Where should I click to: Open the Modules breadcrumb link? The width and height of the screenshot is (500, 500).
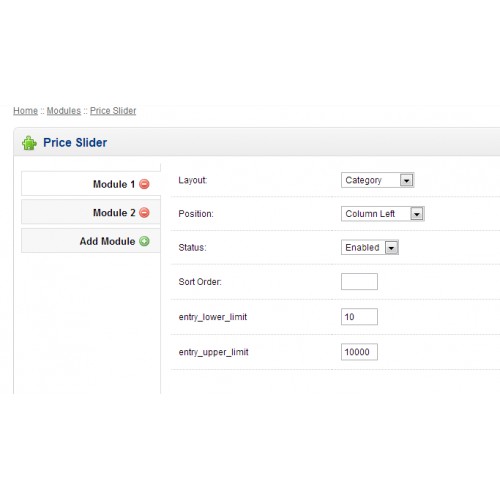coord(64,111)
